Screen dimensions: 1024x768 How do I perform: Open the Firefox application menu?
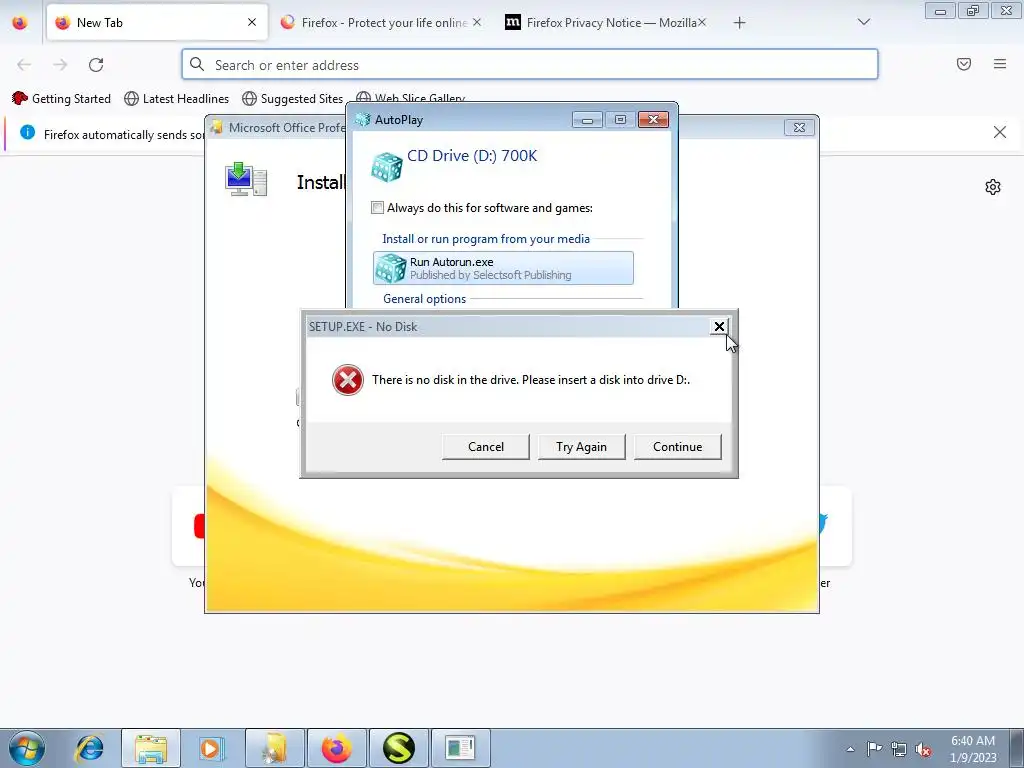coord(1000,64)
